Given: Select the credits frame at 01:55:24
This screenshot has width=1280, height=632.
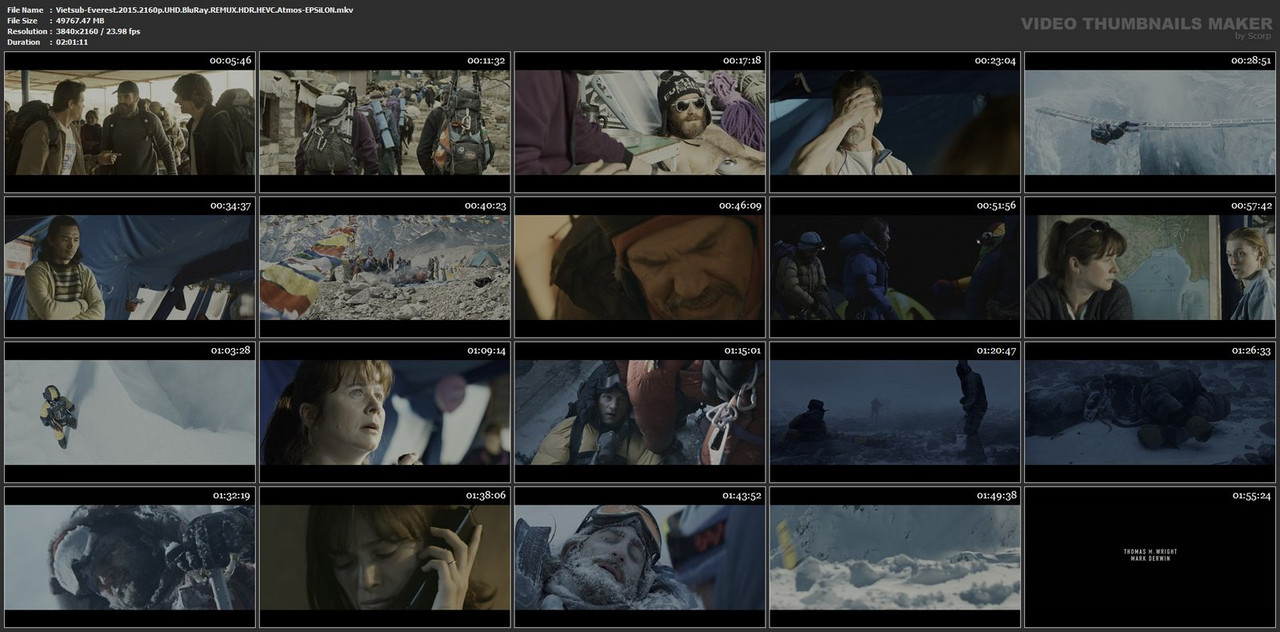Looking at the screenshot, I should (1150, 557).
